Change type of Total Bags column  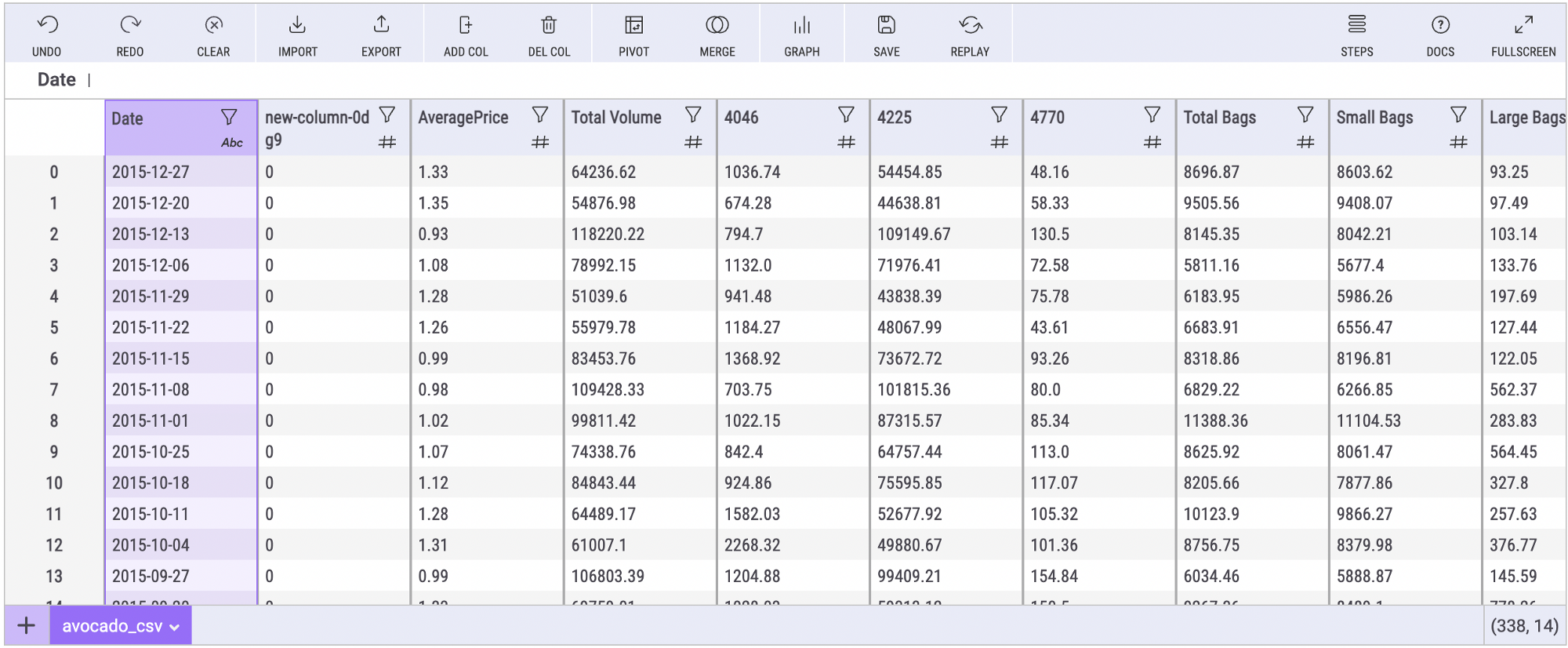(x=1305, y=142)
